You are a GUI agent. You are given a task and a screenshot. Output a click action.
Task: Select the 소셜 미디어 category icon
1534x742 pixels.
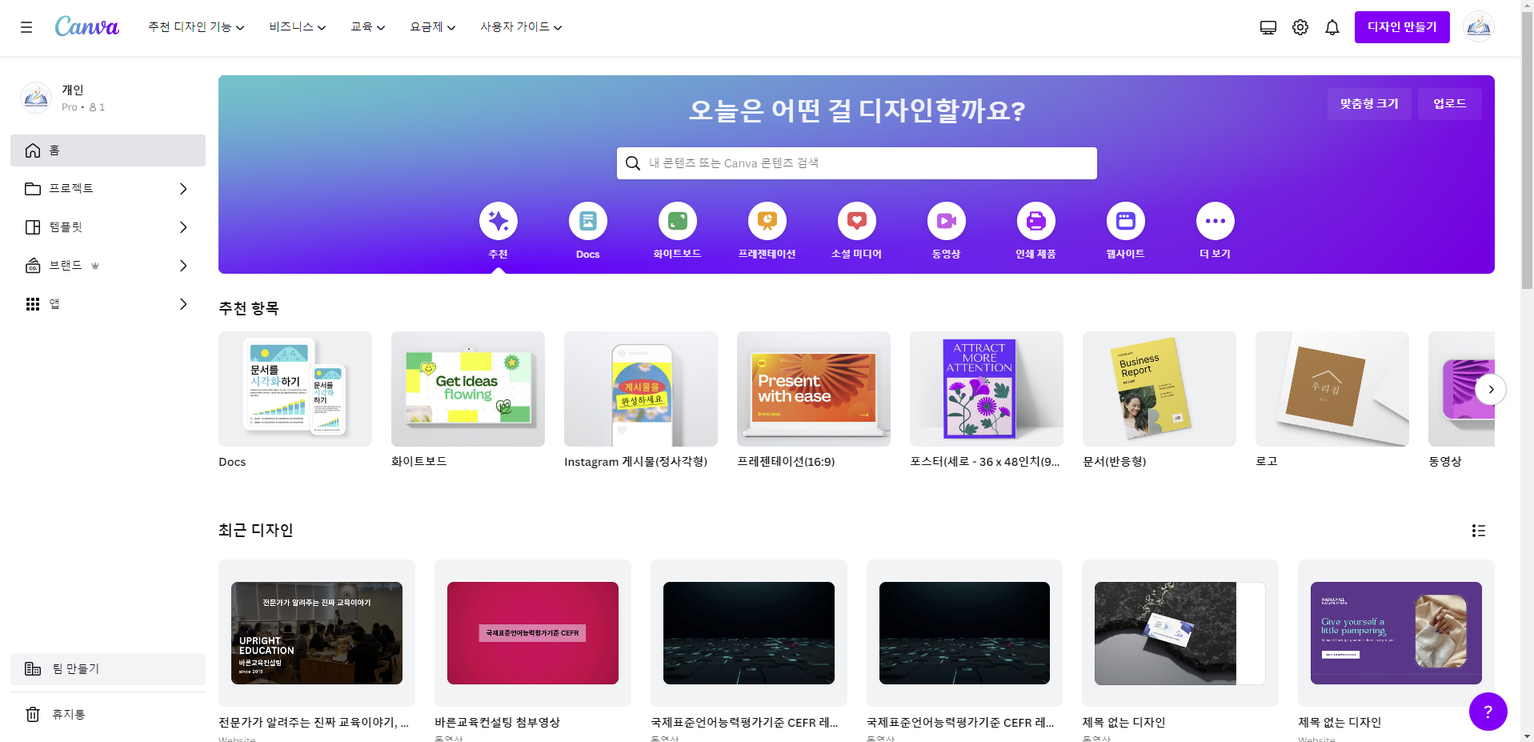pos(856,221)
